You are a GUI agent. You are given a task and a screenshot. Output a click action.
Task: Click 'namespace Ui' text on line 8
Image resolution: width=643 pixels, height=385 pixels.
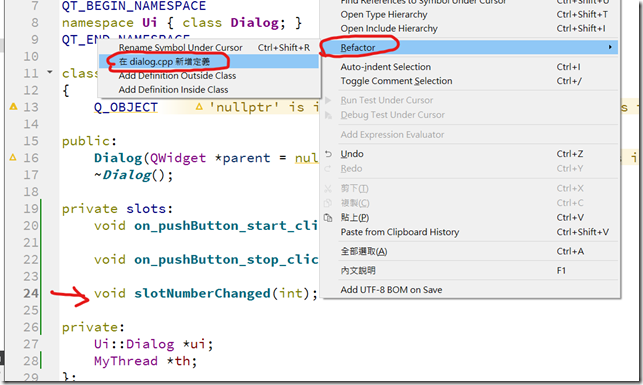click(x=109, y=23)
